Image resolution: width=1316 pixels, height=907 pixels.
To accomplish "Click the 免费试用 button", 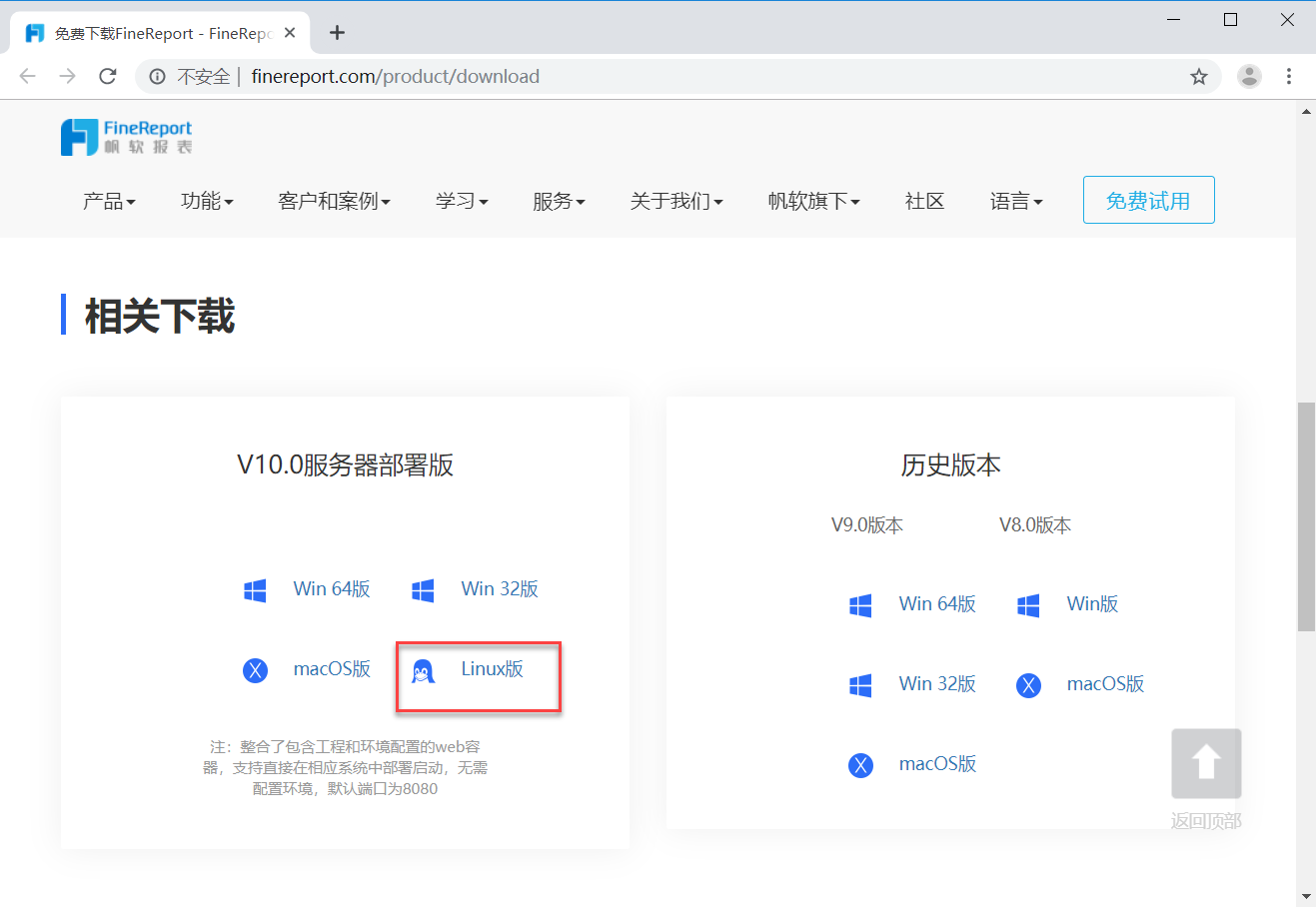I will click(1148, 200).
